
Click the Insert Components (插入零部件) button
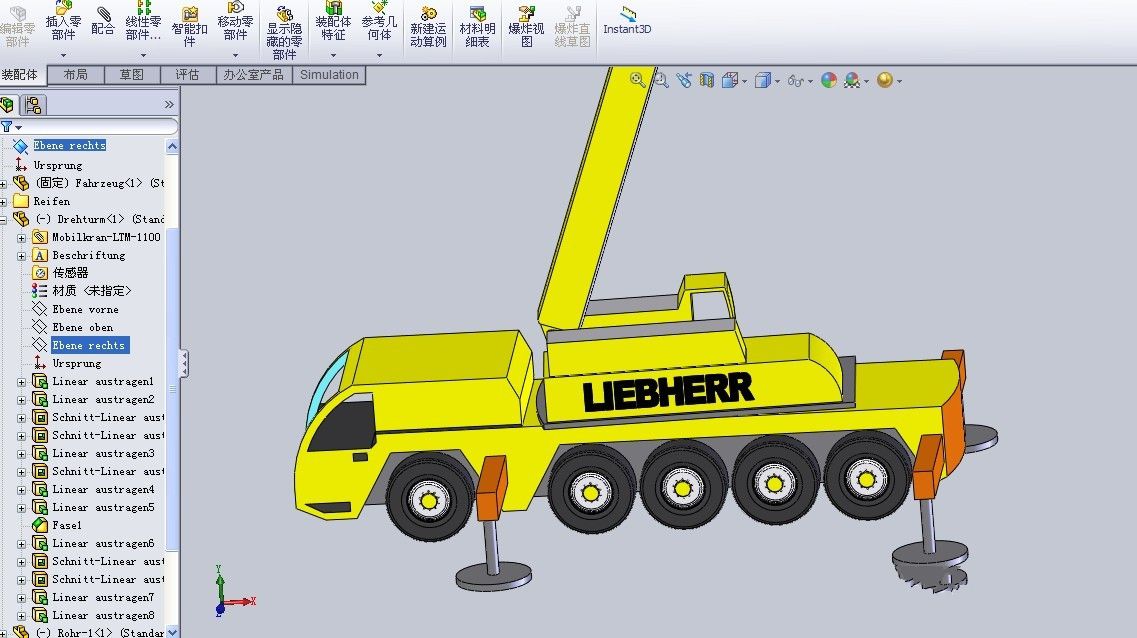tap(63, 22)
